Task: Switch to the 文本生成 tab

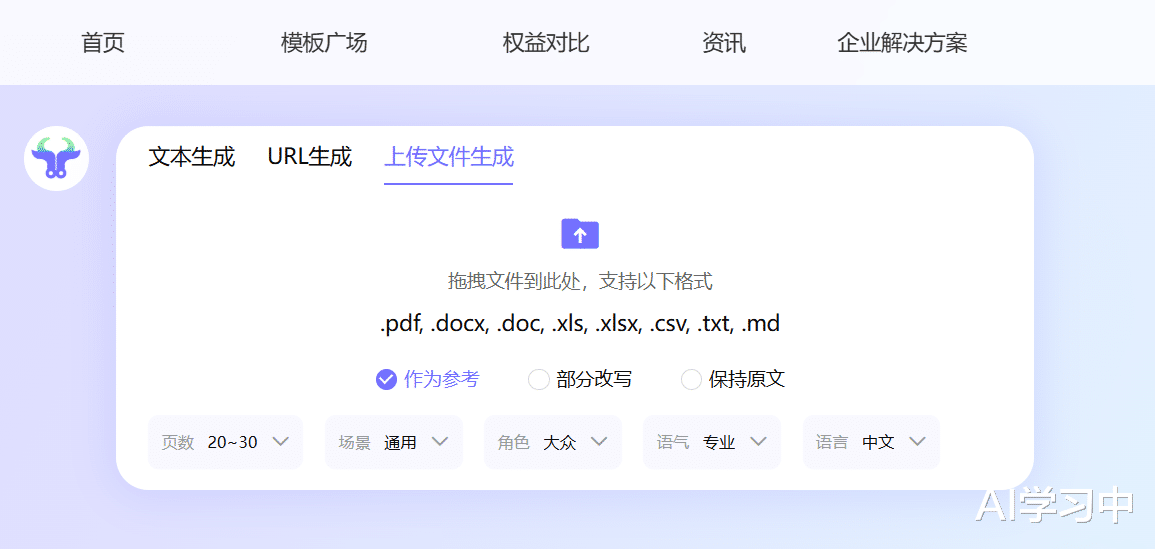Action: pos(192,157)
